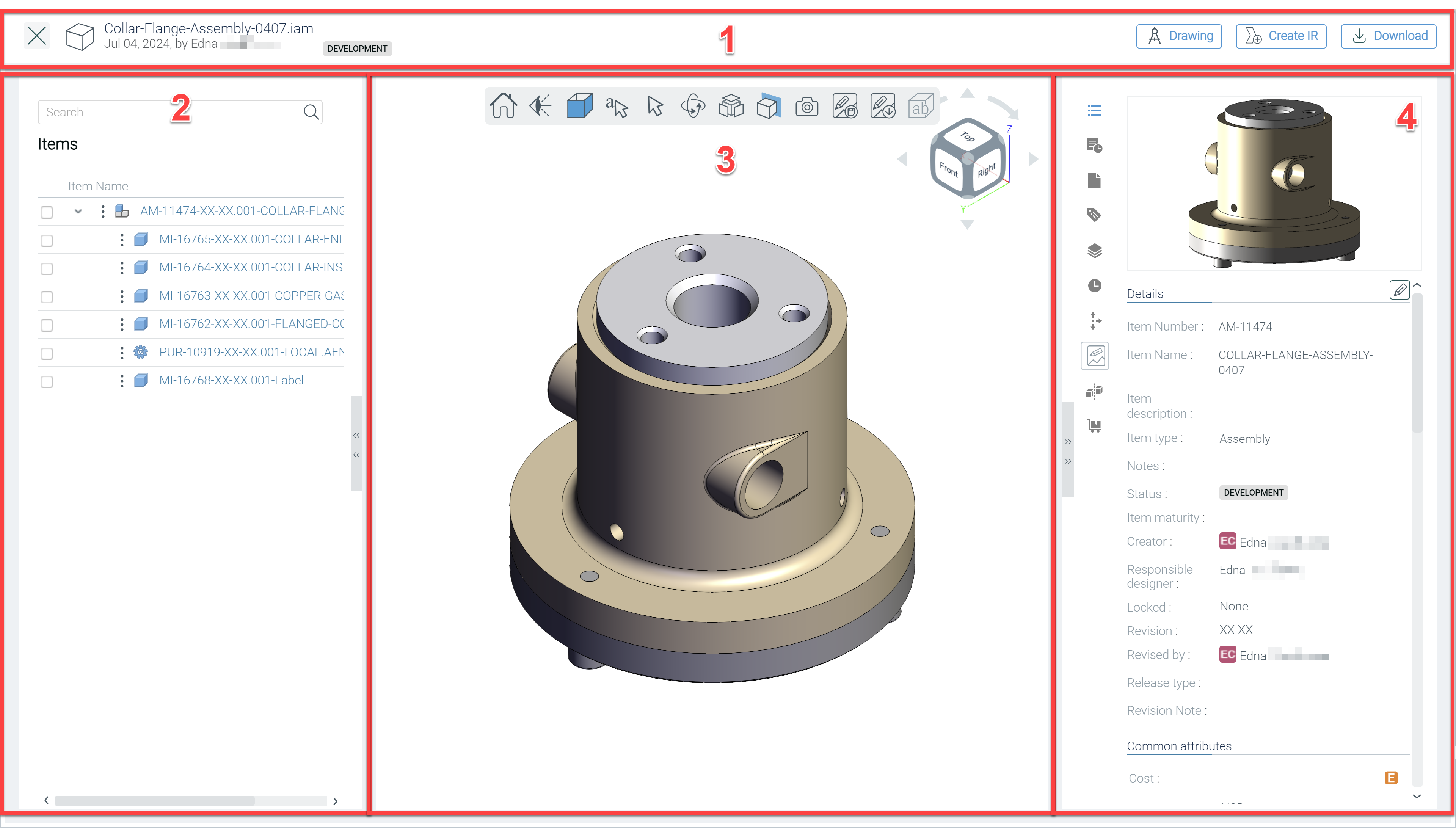This screenshot has height=828, width=1456.
Task: Select the camera snapshot icon
Action: pyautogui.click(x=806, y=106)
